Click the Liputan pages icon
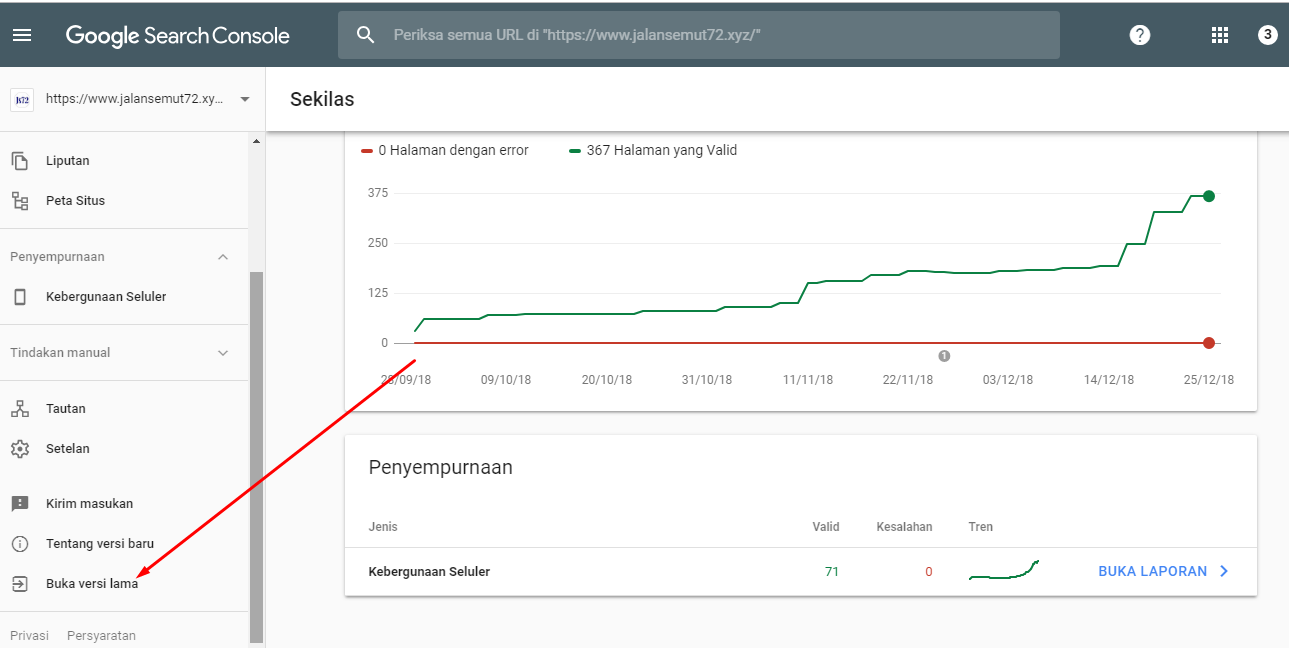Image resolution: width=1289 pixels, height=648 pixels. 20,160
